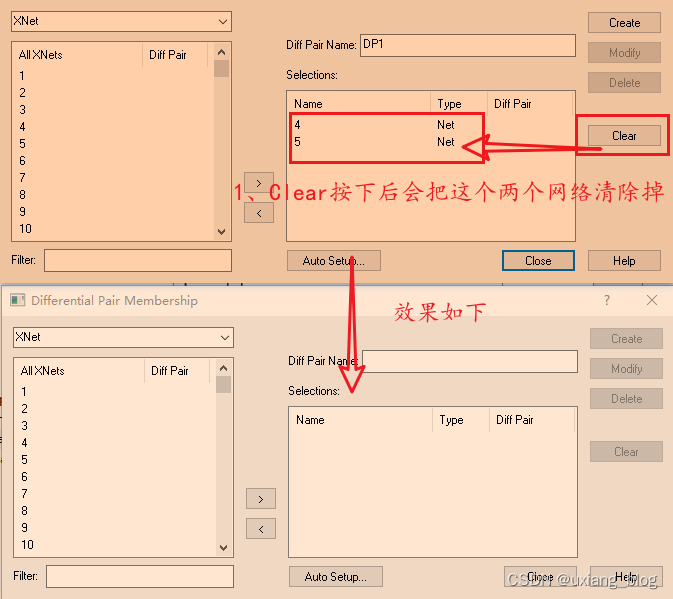Click Modify button in lower dialog
This screenshot has height=599, width=673.
tap(626, 369)
